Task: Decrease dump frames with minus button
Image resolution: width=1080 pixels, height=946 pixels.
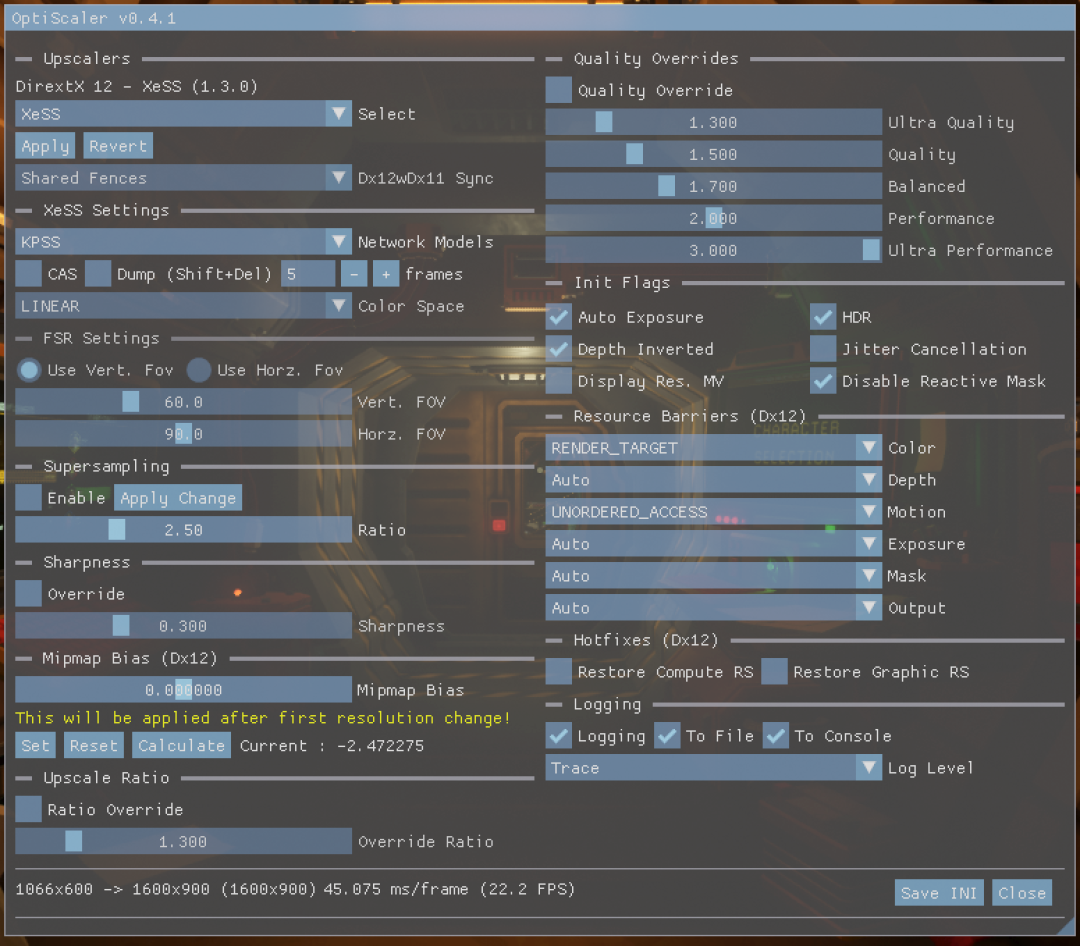Action: point(354,274)
